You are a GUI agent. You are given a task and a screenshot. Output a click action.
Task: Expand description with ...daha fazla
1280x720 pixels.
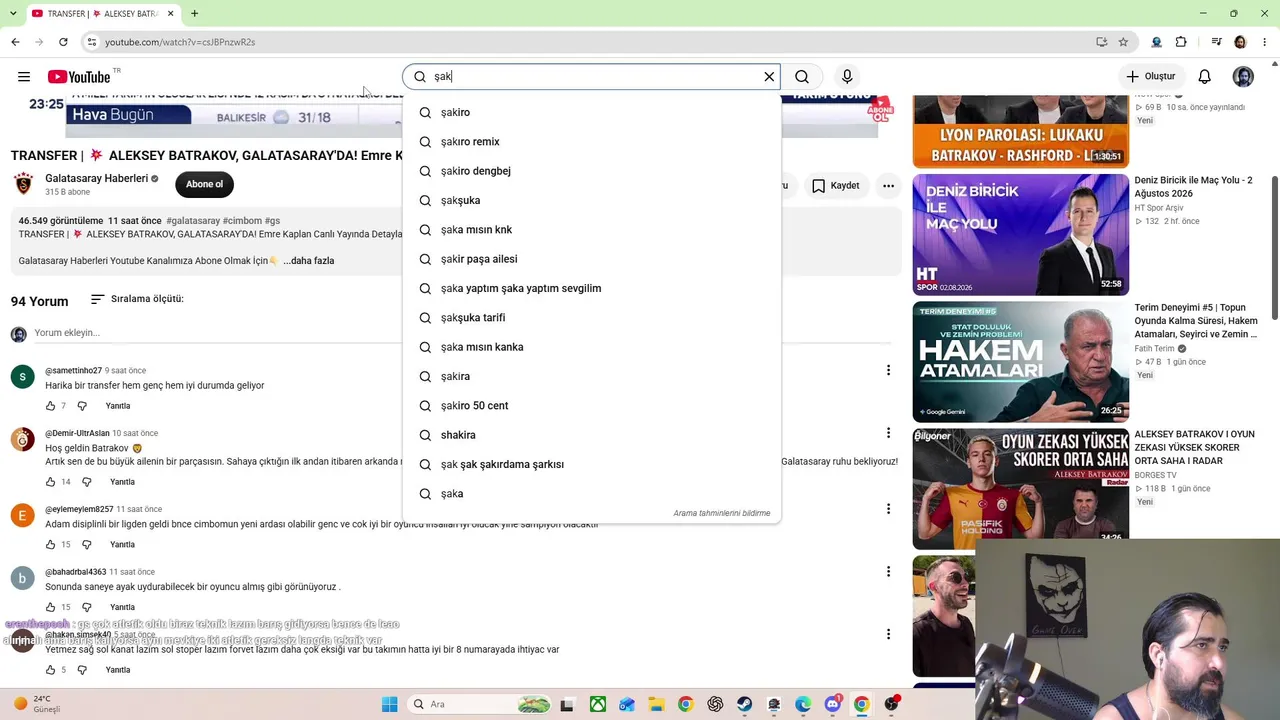309,261
